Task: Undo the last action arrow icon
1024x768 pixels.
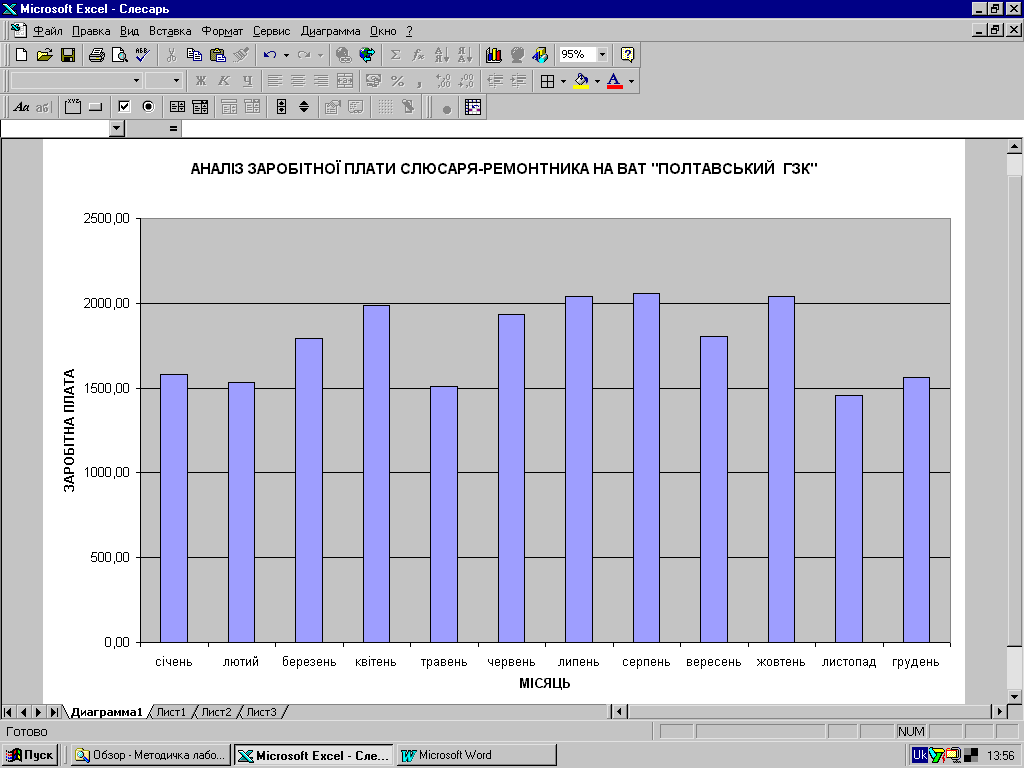Action: tap(270, 55)
